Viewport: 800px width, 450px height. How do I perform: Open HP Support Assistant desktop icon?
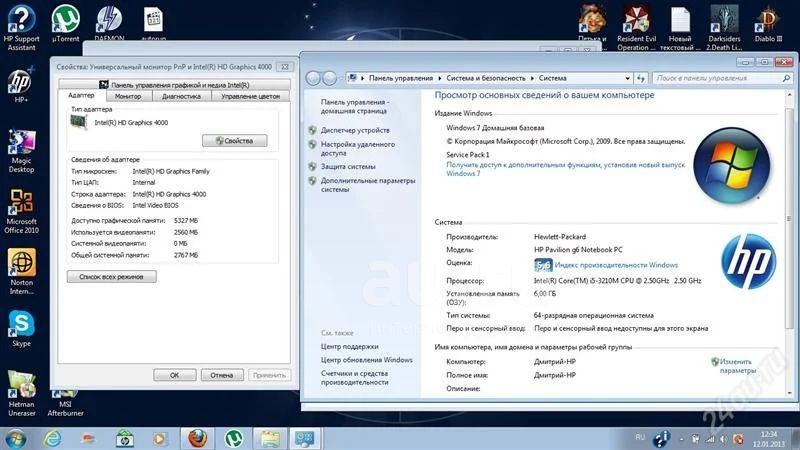[21, 27]
